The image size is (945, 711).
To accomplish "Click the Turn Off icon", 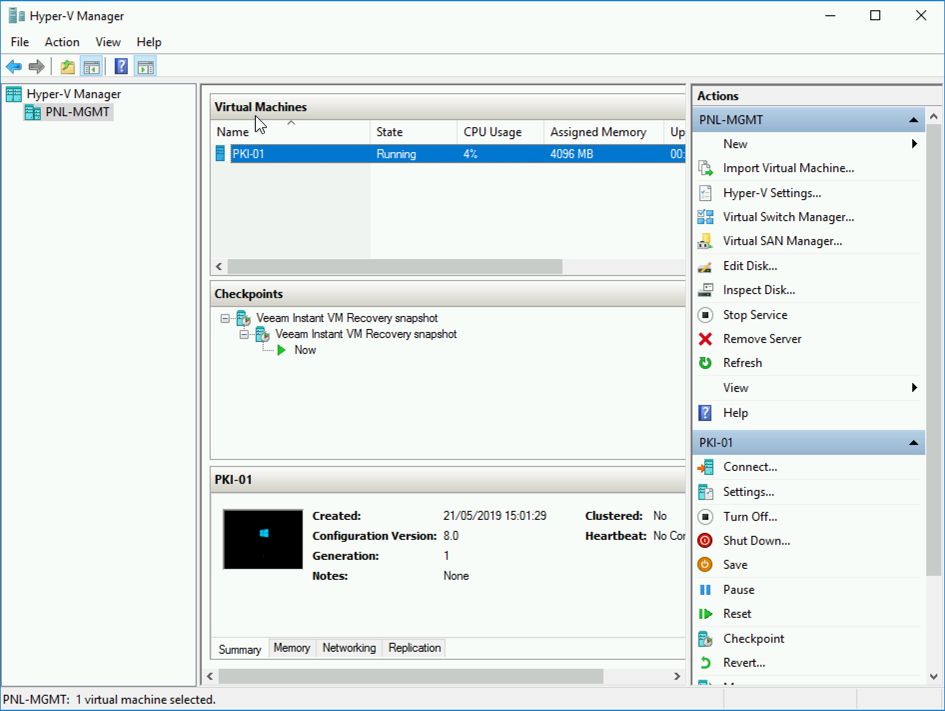I will pos(705,516).
